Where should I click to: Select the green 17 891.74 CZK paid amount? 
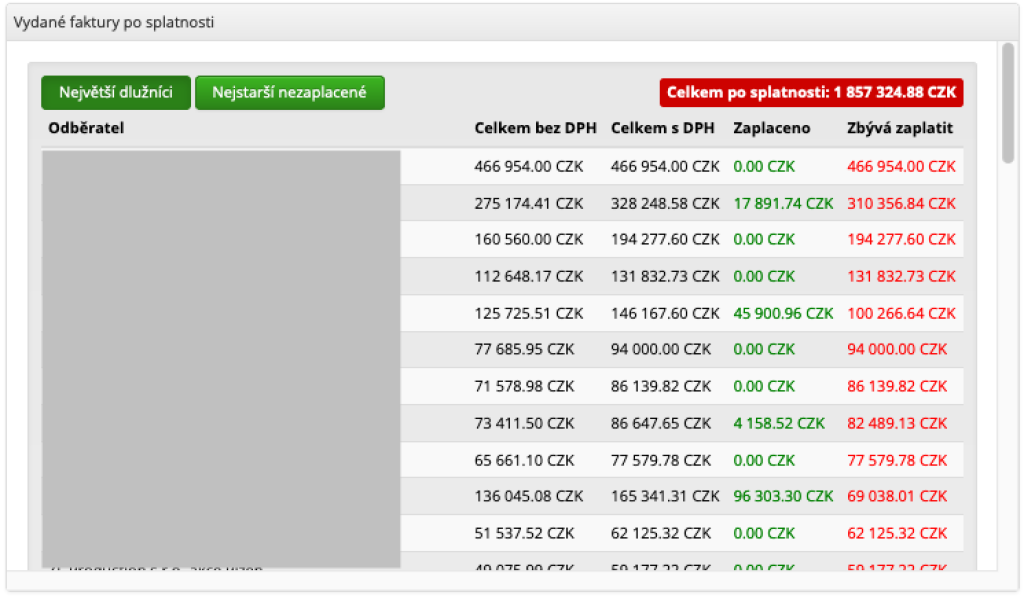[x=783, y=203]
